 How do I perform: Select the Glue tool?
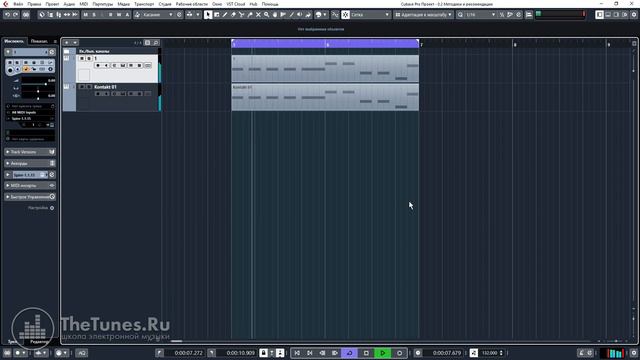(250, 15)
